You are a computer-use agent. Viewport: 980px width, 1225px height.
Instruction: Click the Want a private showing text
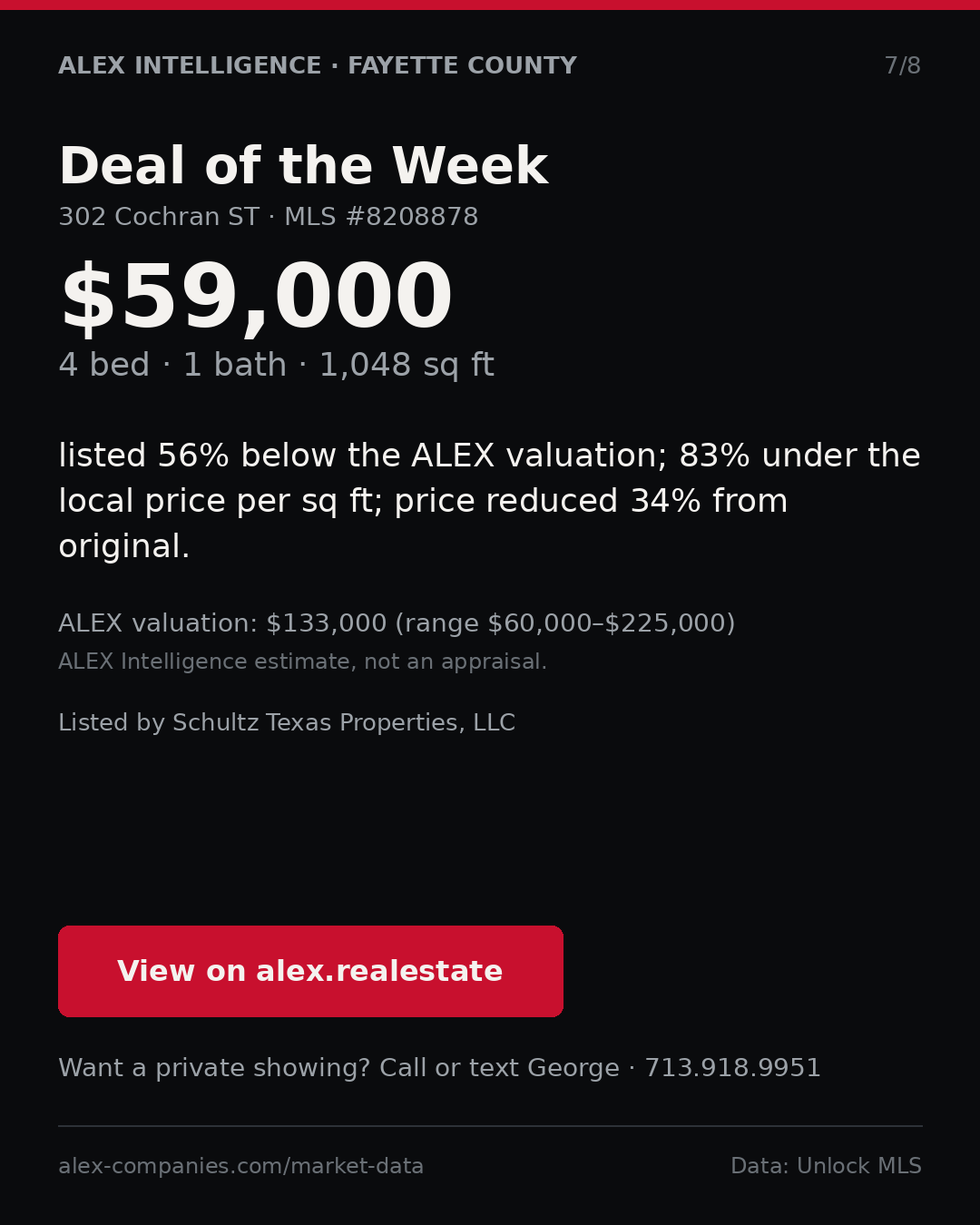point(214,1068)
